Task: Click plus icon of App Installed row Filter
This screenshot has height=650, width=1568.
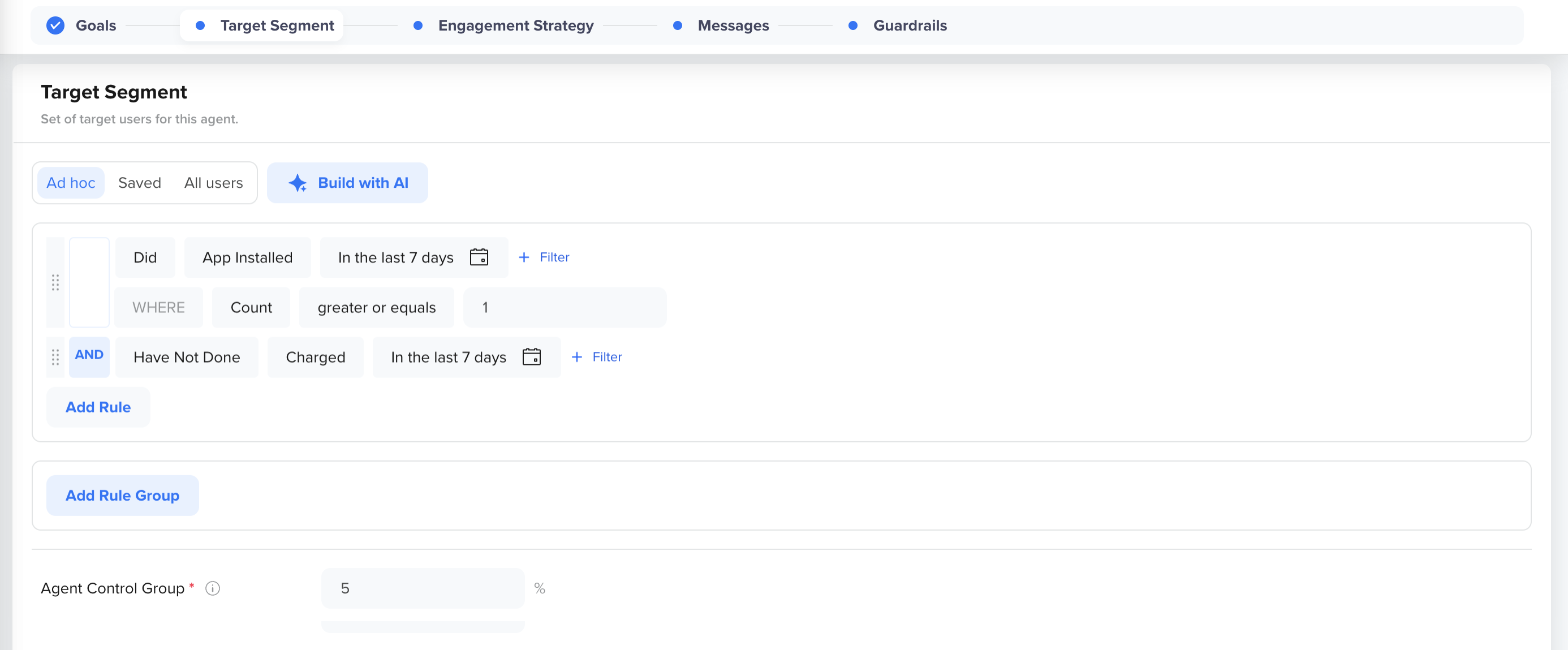Action: pos(524,257)
